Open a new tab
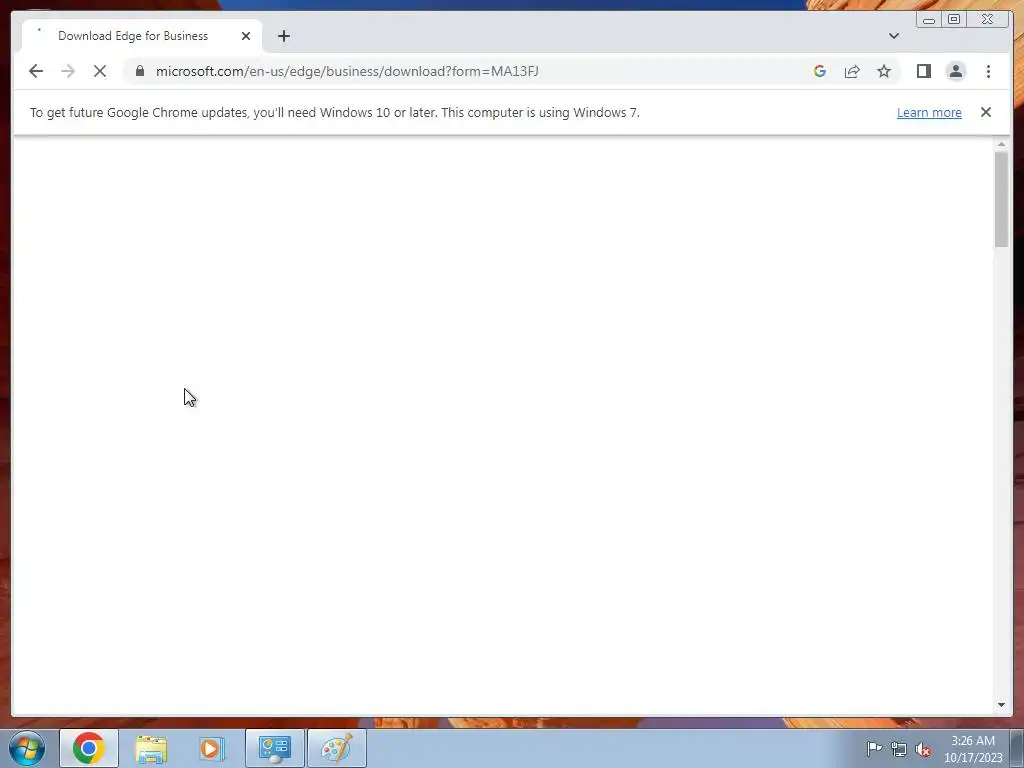Image resolution: width=1024 pixels, height=768 pixels. point(283,36)
